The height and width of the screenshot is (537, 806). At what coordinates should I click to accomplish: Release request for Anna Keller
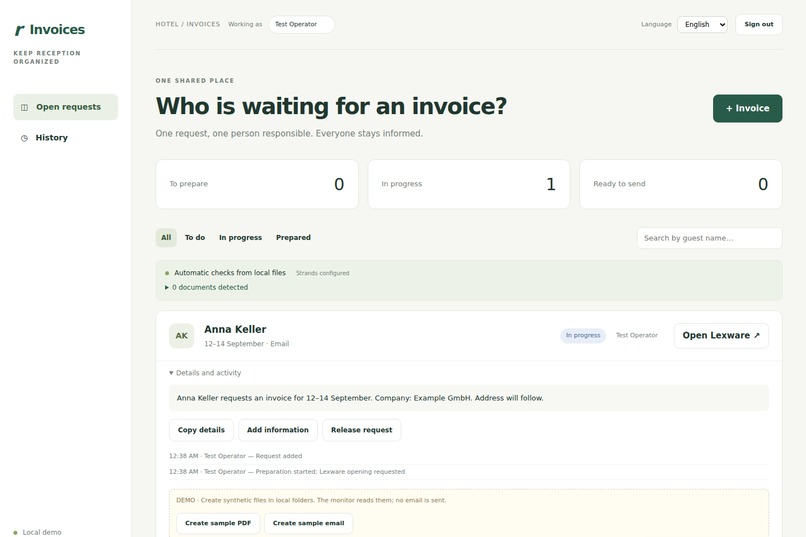(361, 430)
